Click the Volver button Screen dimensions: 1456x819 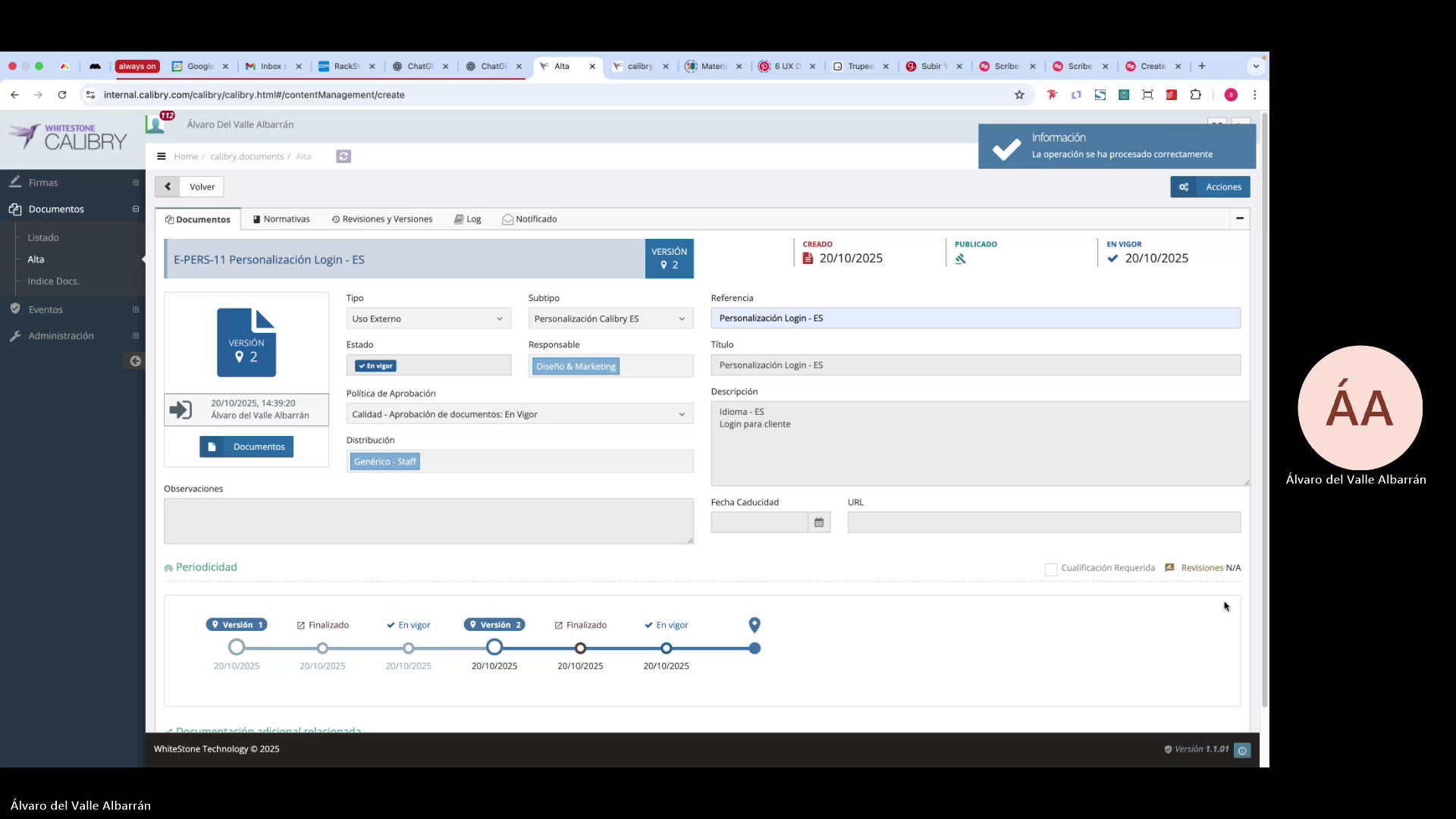201,187
